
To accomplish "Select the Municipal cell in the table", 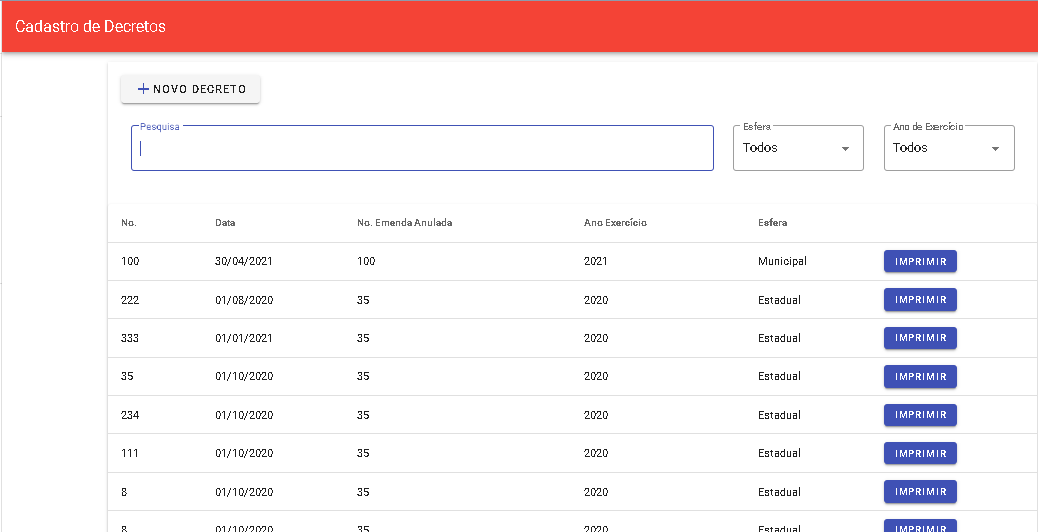I will click(782, 261).
